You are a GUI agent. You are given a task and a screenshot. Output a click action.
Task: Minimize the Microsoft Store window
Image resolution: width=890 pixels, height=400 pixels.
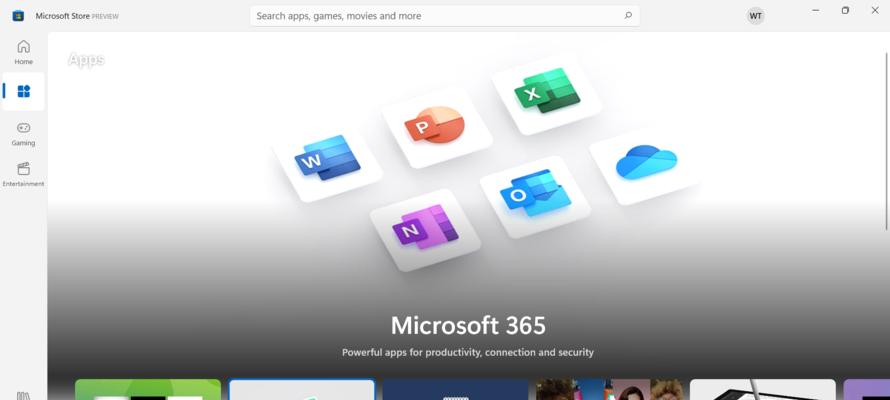[x=816, y=10]
